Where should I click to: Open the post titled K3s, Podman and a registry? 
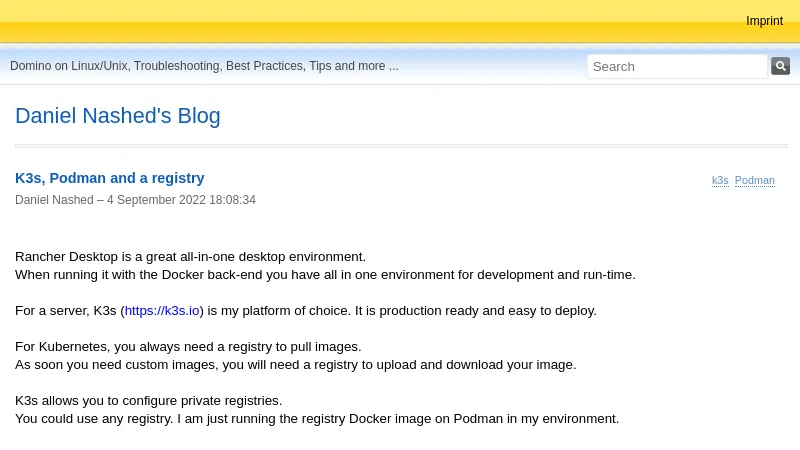109,178
